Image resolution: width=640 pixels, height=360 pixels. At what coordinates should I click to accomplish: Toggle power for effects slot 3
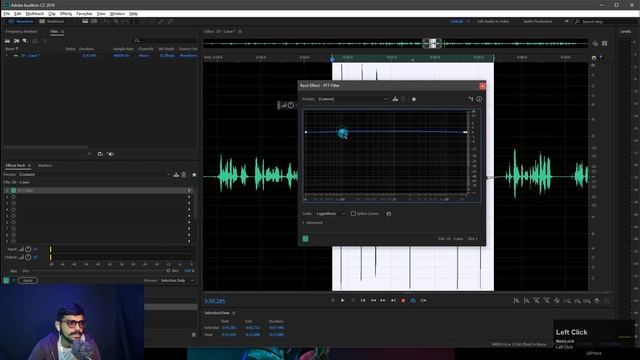[x=13, y=203]
